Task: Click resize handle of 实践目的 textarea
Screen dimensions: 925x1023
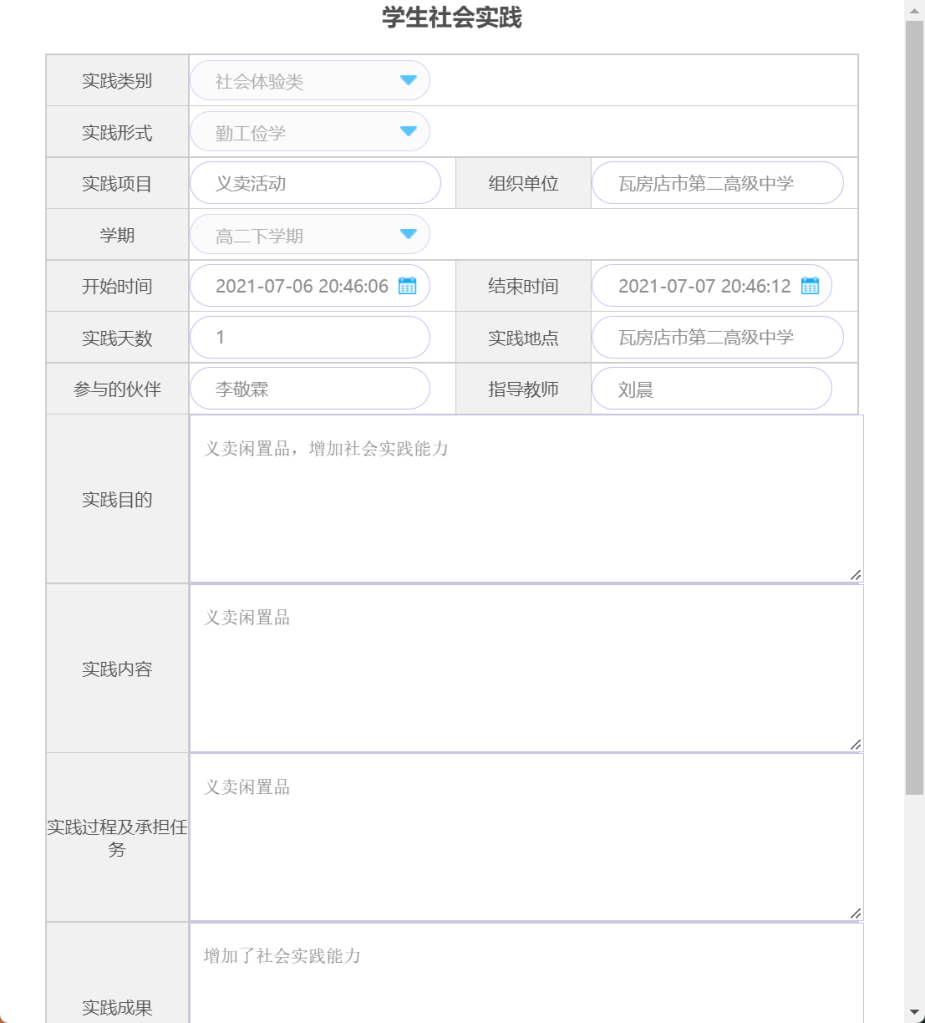Action: point(855,575)
